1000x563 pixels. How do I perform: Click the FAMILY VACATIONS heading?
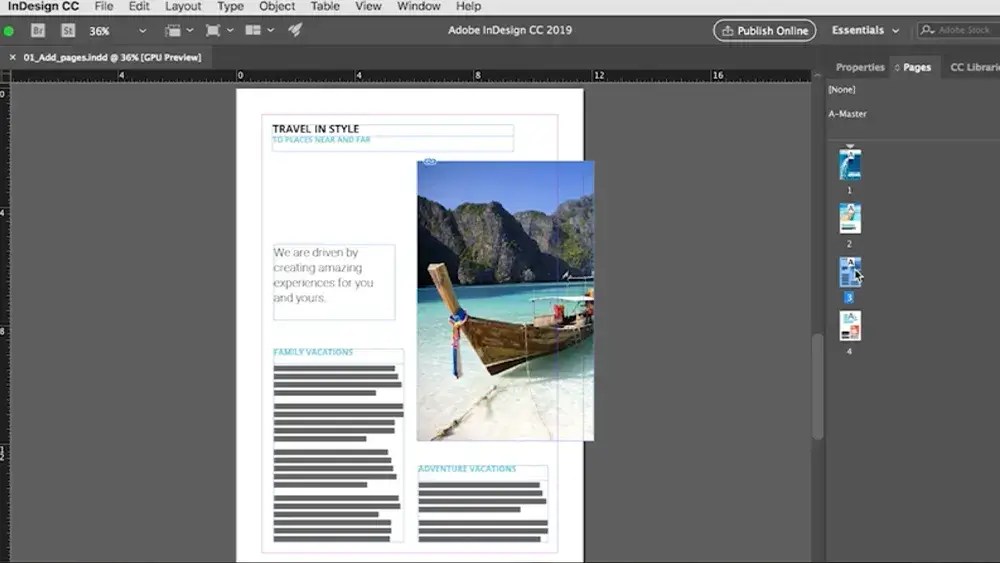click(312, 352)
